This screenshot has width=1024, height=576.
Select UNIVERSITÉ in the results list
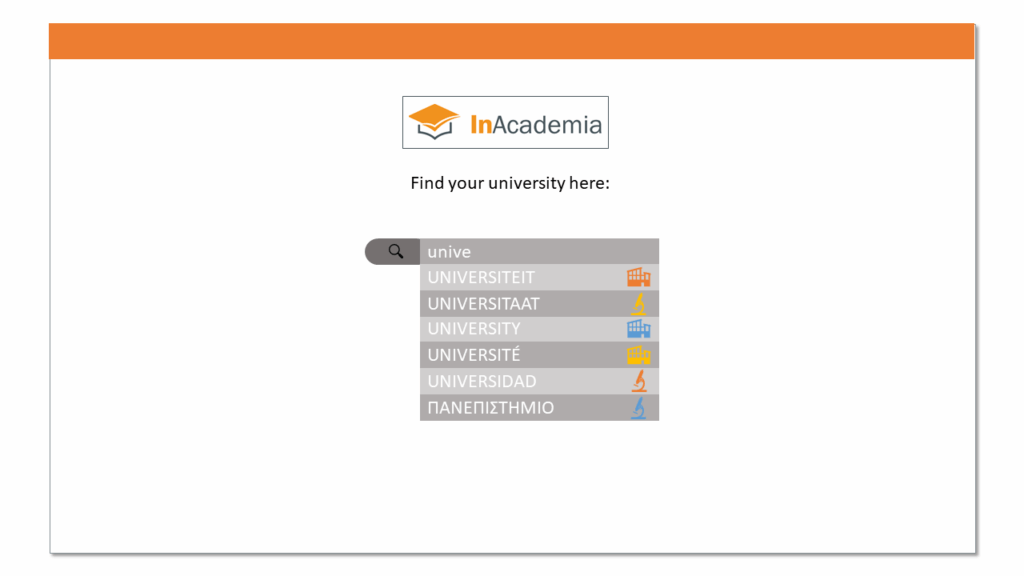(x=474, y=355)
